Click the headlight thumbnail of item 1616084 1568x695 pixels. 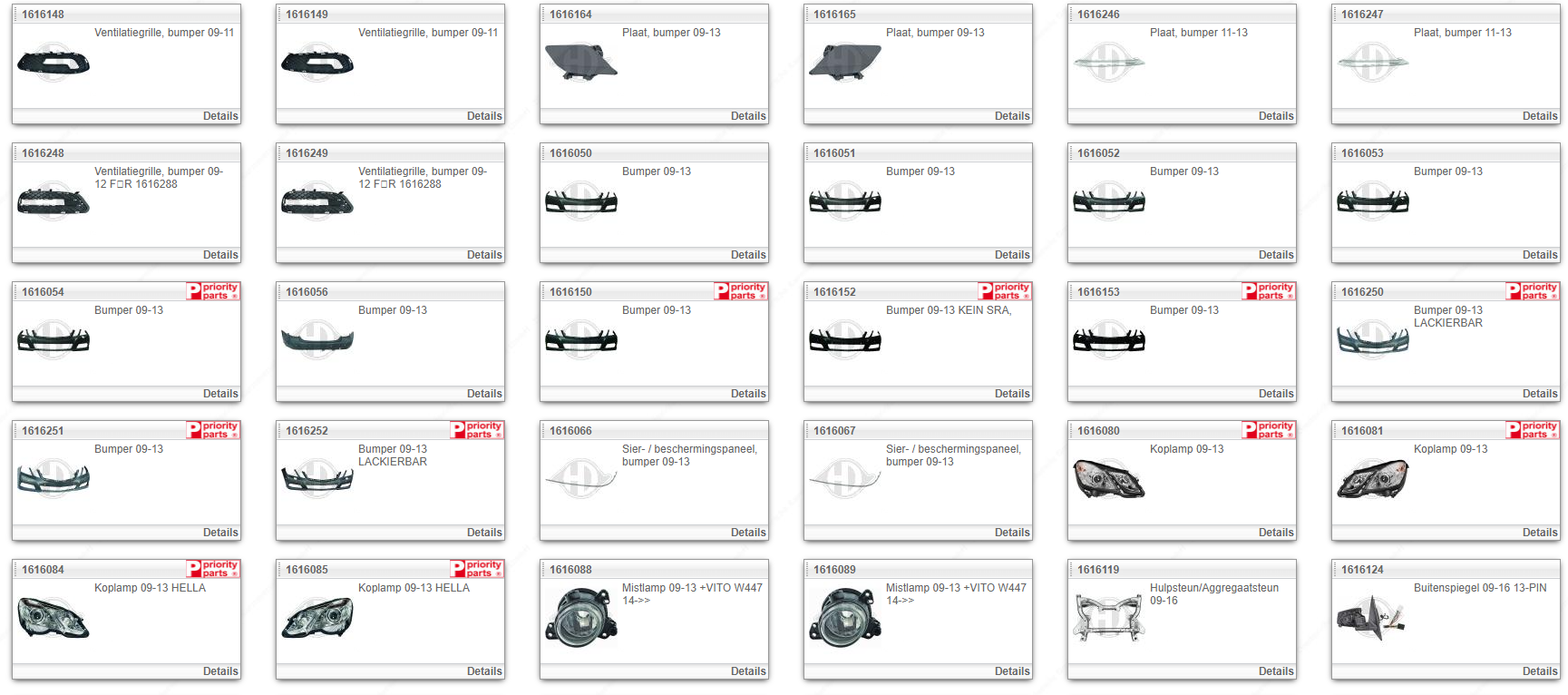(x=54, y=617)
